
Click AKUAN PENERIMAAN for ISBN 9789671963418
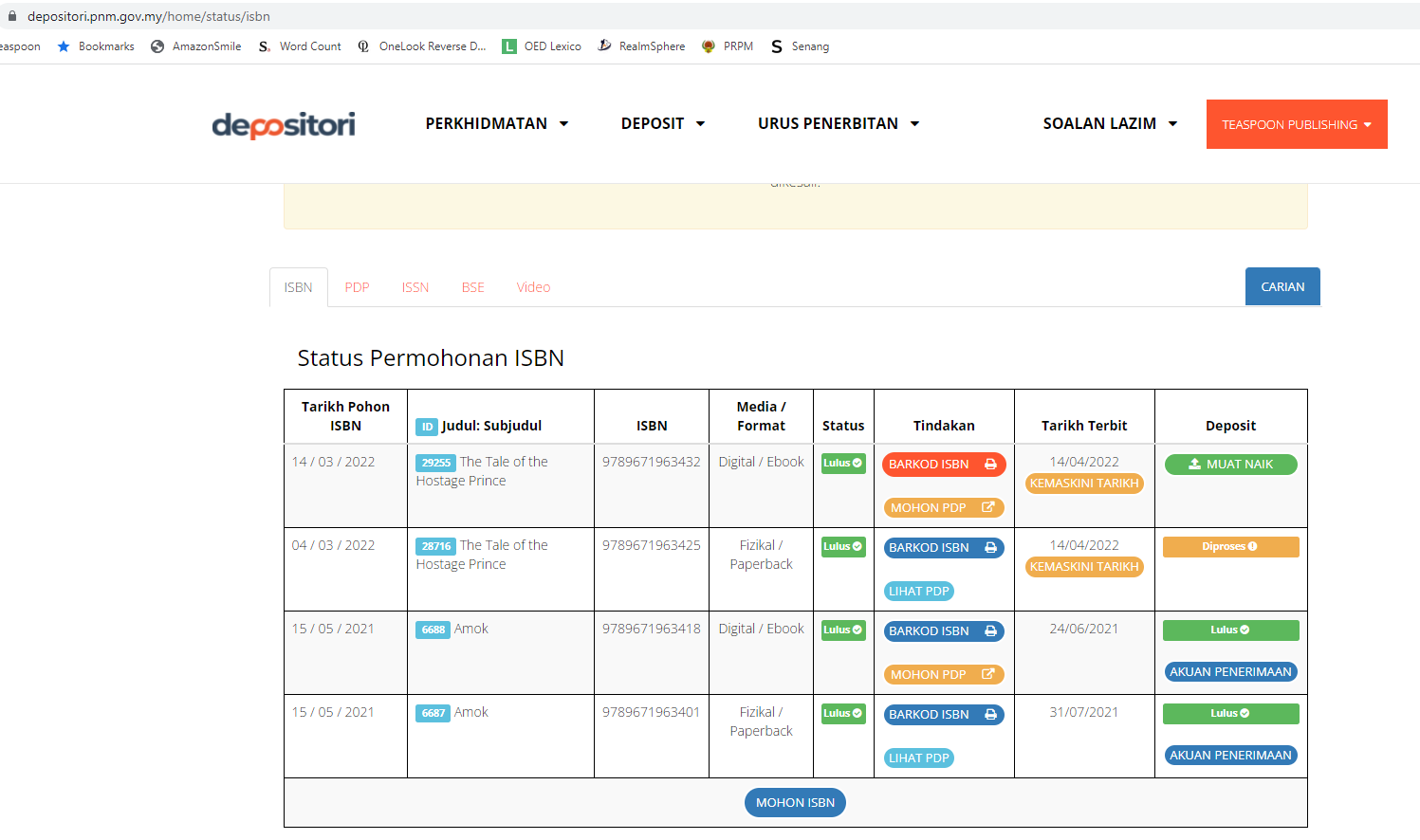1231,672
